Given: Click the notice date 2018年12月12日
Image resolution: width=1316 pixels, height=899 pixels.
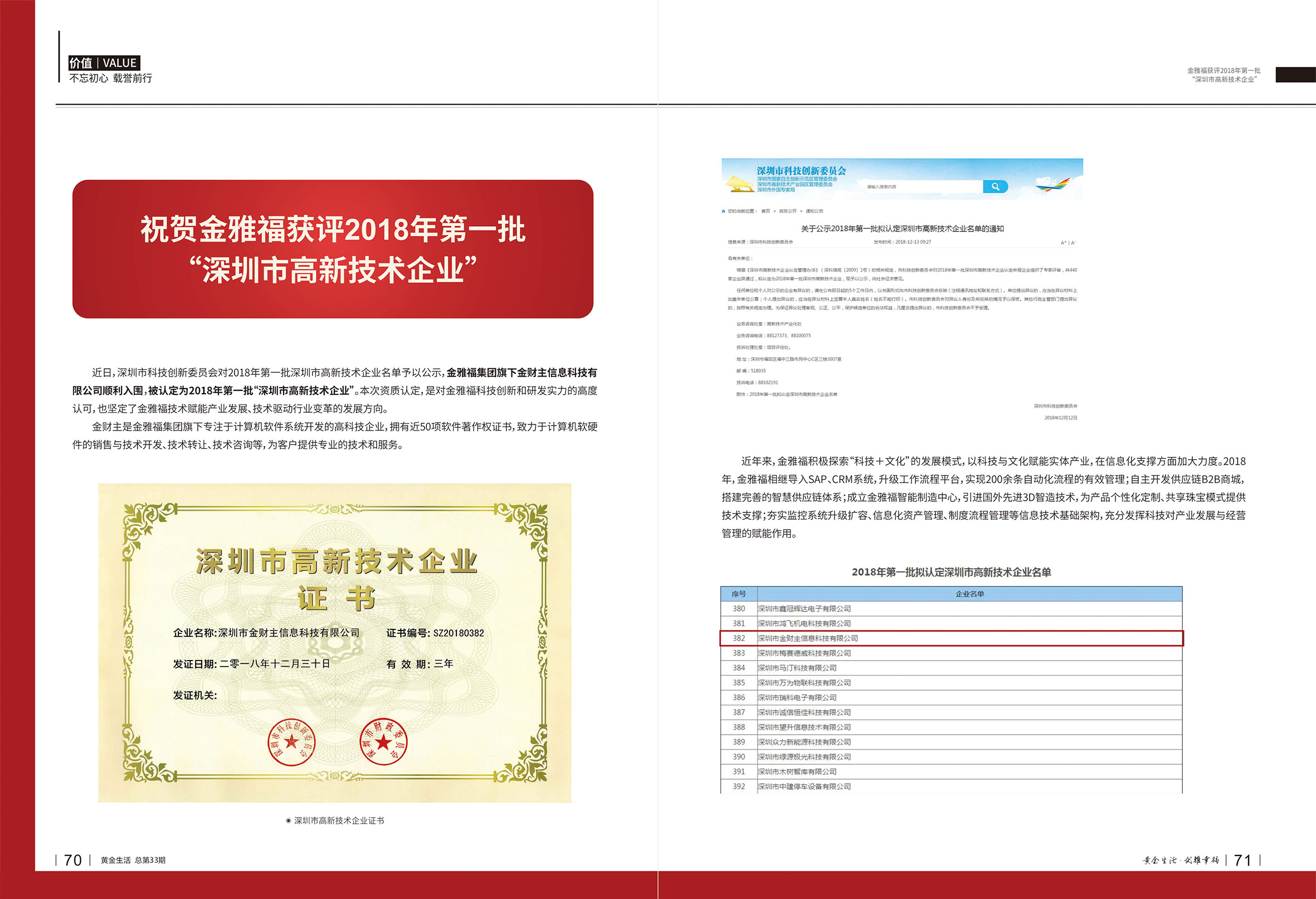Looking at the screenshot, I should tap(1061, 418).
